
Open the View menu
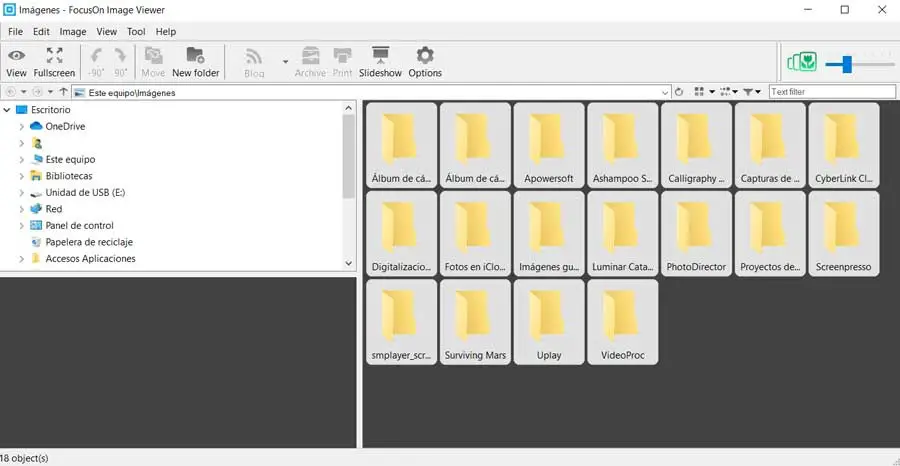tap(106, 32)
